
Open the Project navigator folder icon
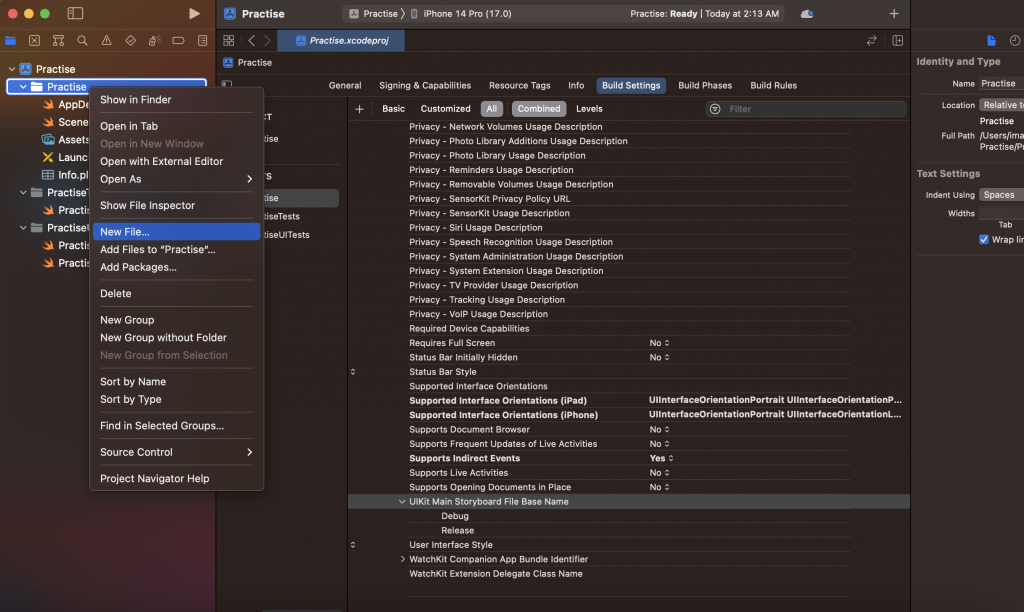(10, 40)
